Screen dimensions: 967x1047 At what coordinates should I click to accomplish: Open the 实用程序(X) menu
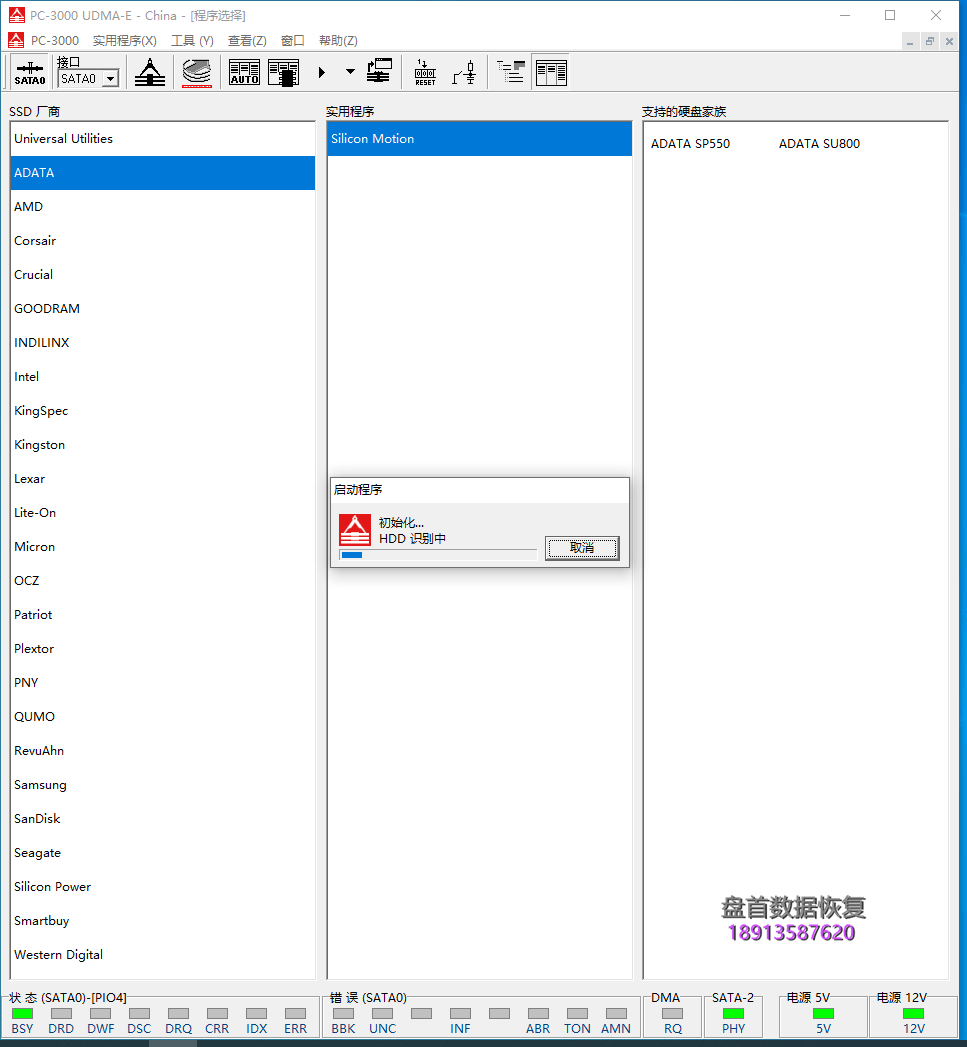(x=125, y=41)
